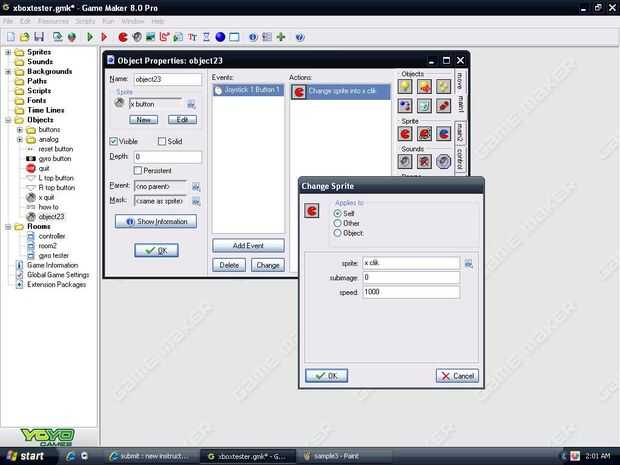Open global game settings toolbar icon

point(267,37)
